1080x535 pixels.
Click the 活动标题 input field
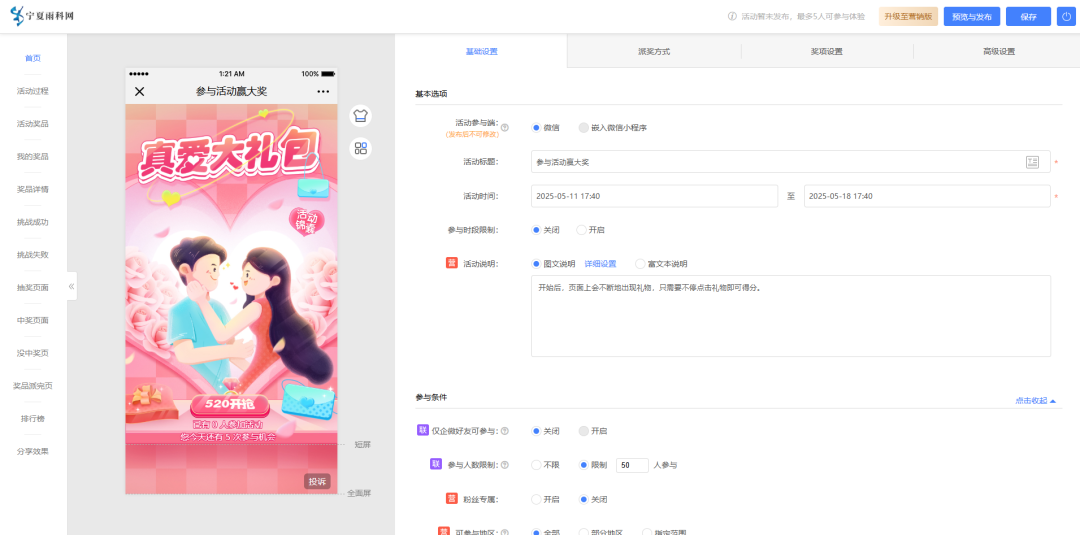click(x=791, y=162)
